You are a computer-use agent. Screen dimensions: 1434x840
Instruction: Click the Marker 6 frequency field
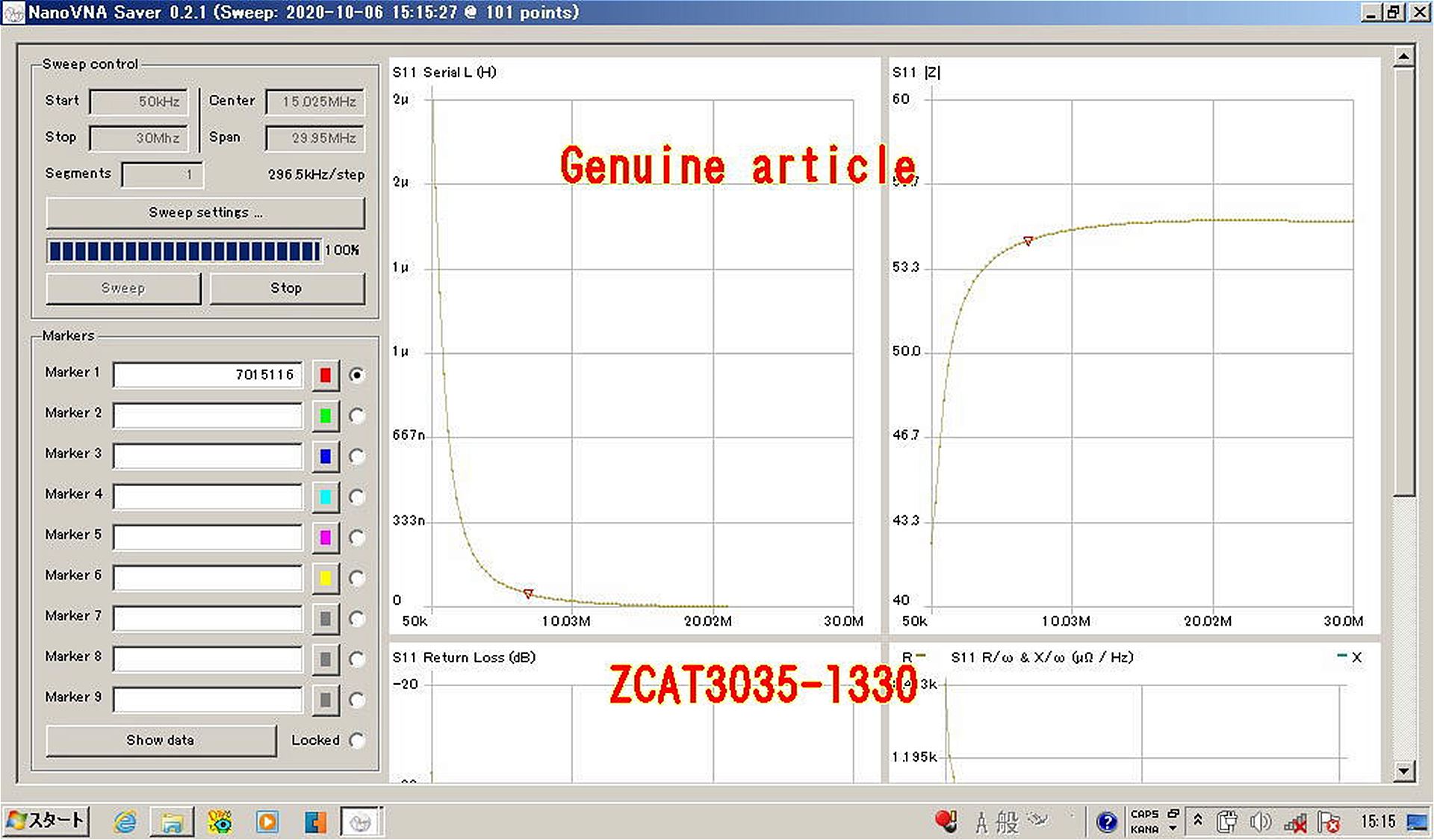pos(208,578)
